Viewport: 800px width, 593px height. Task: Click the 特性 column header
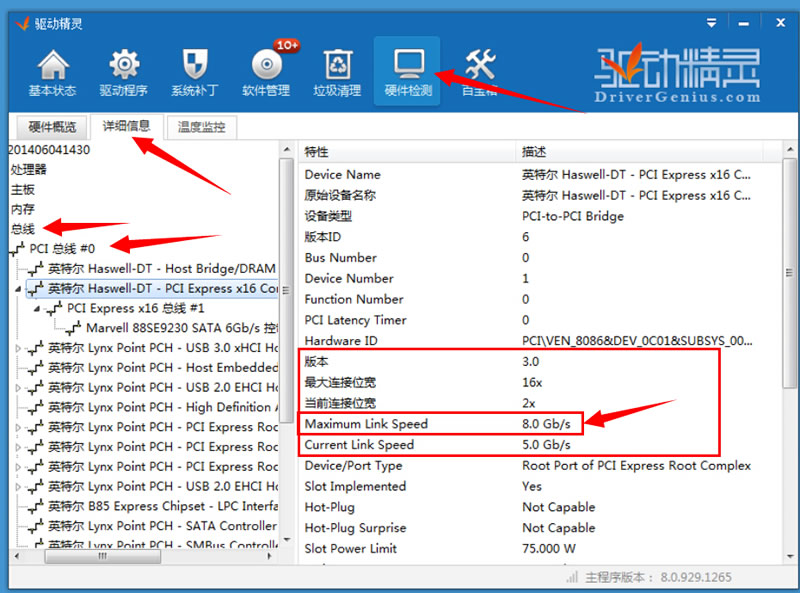pos(407,152)
